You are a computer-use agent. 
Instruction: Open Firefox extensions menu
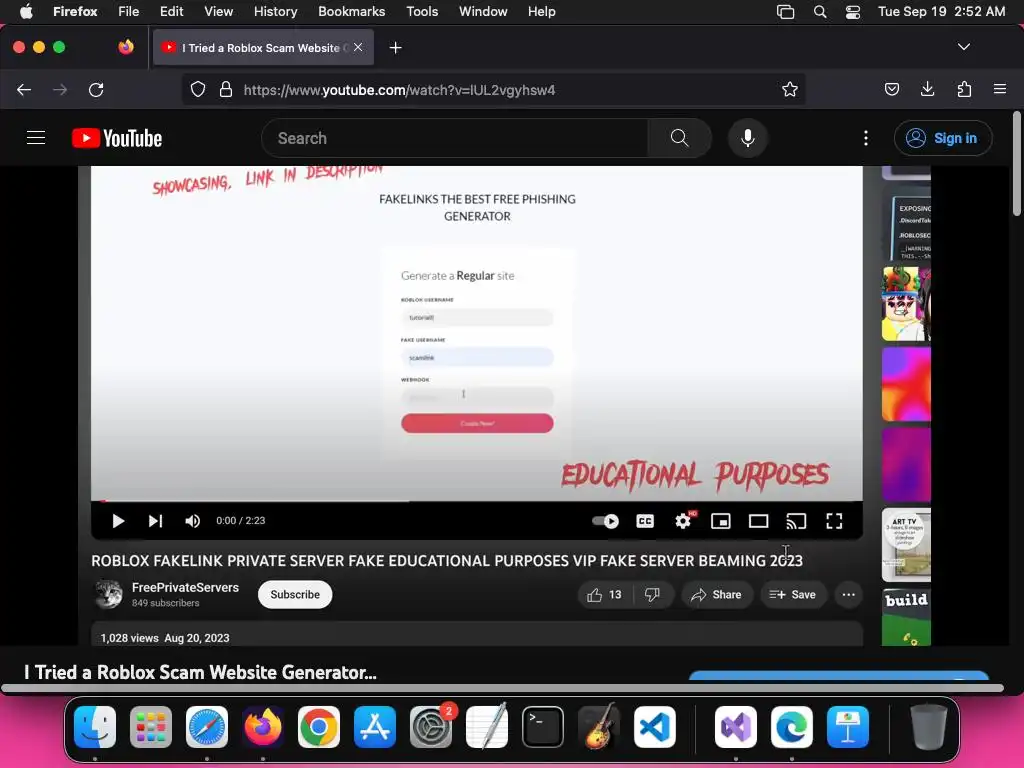pyautogui.click(x=964, y=90)
